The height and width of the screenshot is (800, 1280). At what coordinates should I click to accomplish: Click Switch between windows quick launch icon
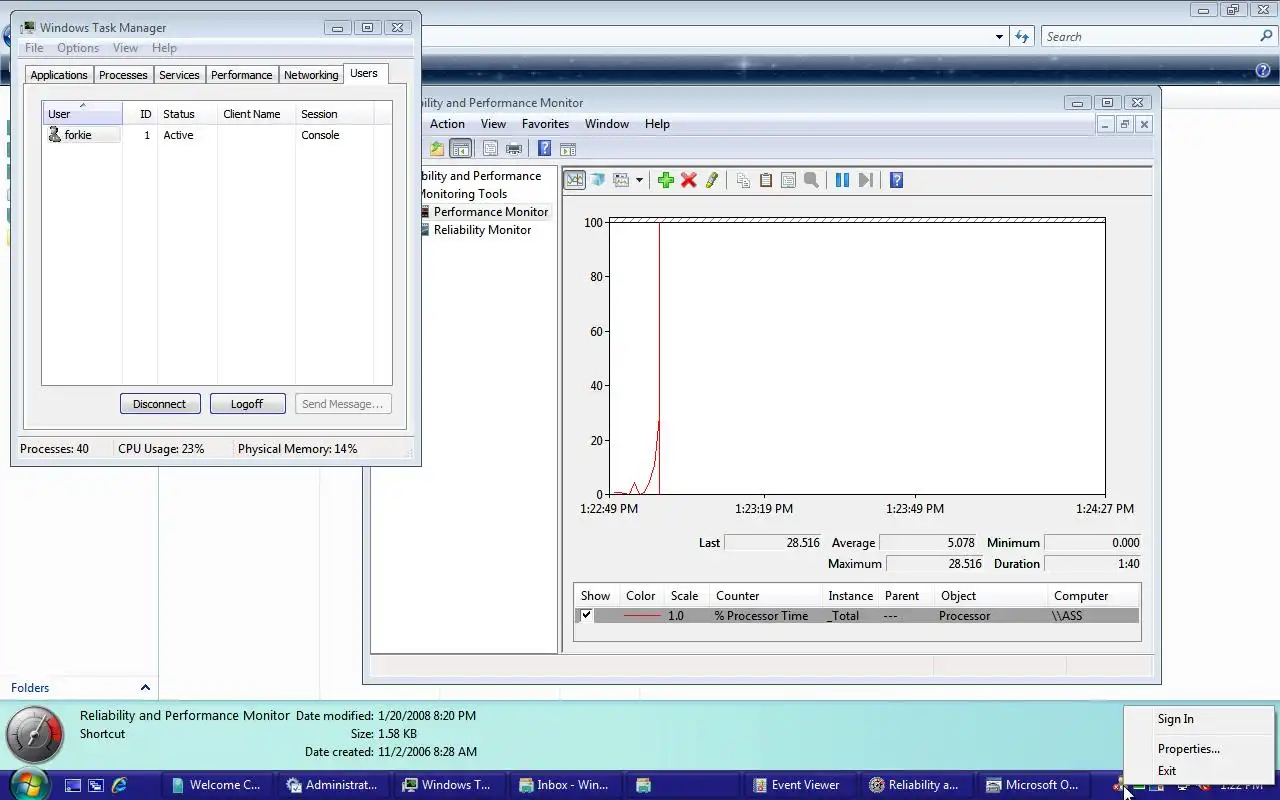tap(96, 785)
